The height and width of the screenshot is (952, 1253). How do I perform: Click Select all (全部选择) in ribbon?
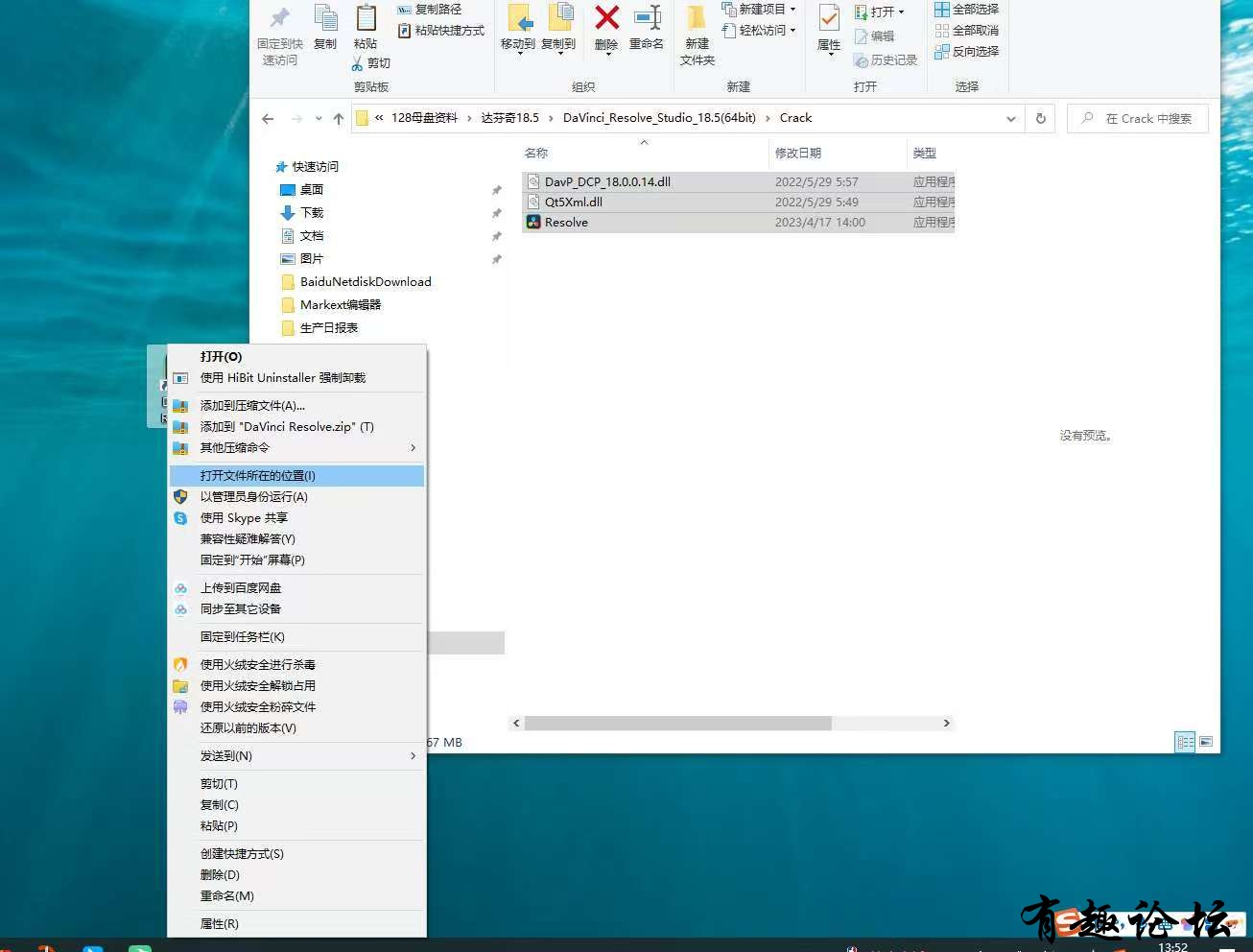click(966, 10)
